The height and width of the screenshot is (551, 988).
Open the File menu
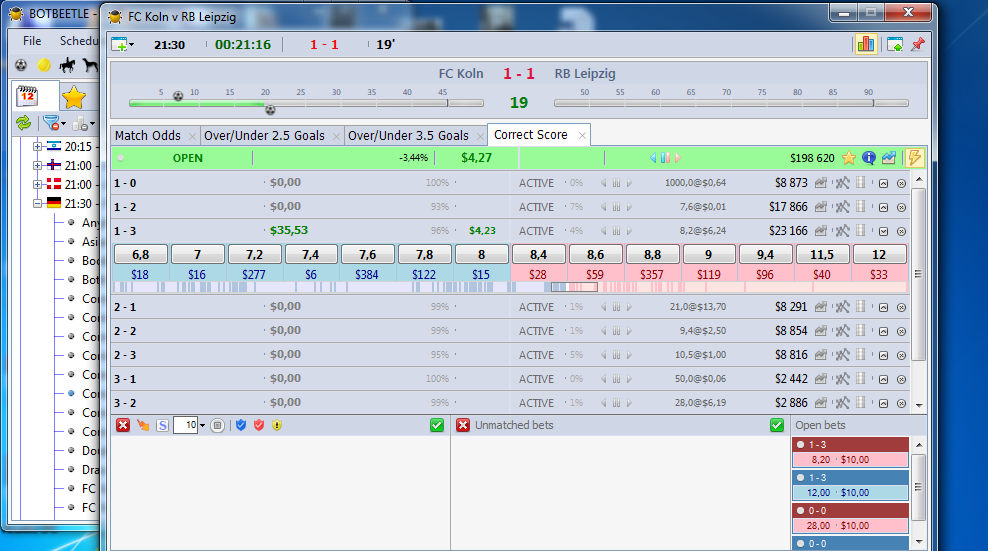(32, 40)
